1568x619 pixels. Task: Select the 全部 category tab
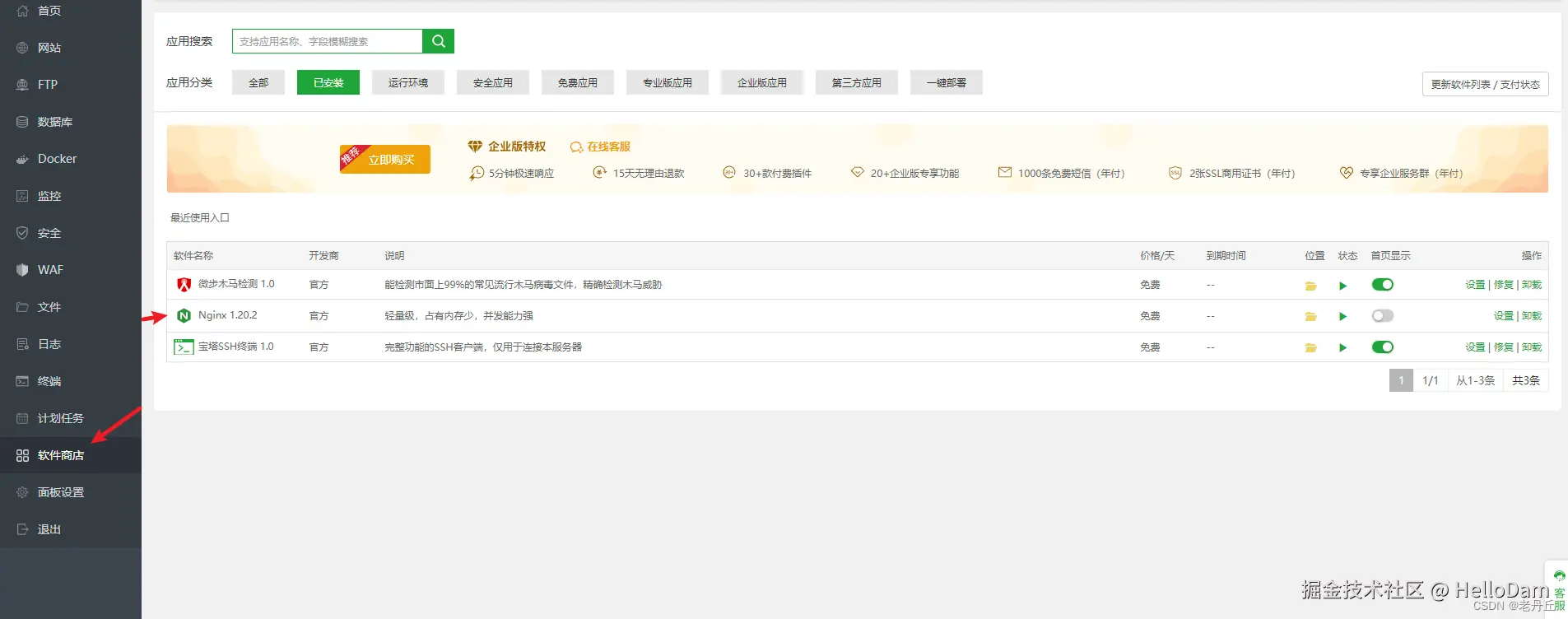258,82
